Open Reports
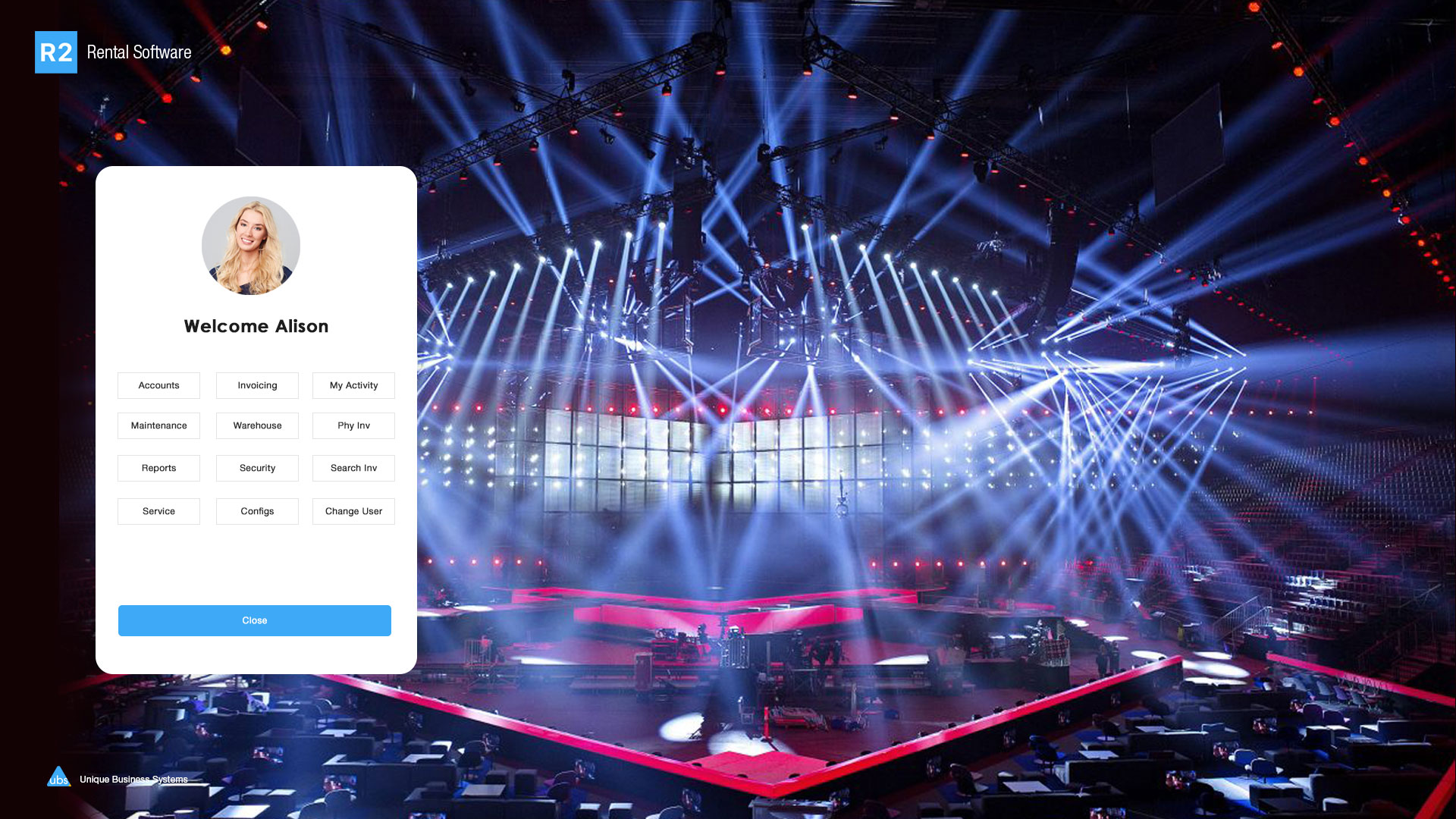Viewport: 1456px width, 819px height. click(x=158, y=468)
